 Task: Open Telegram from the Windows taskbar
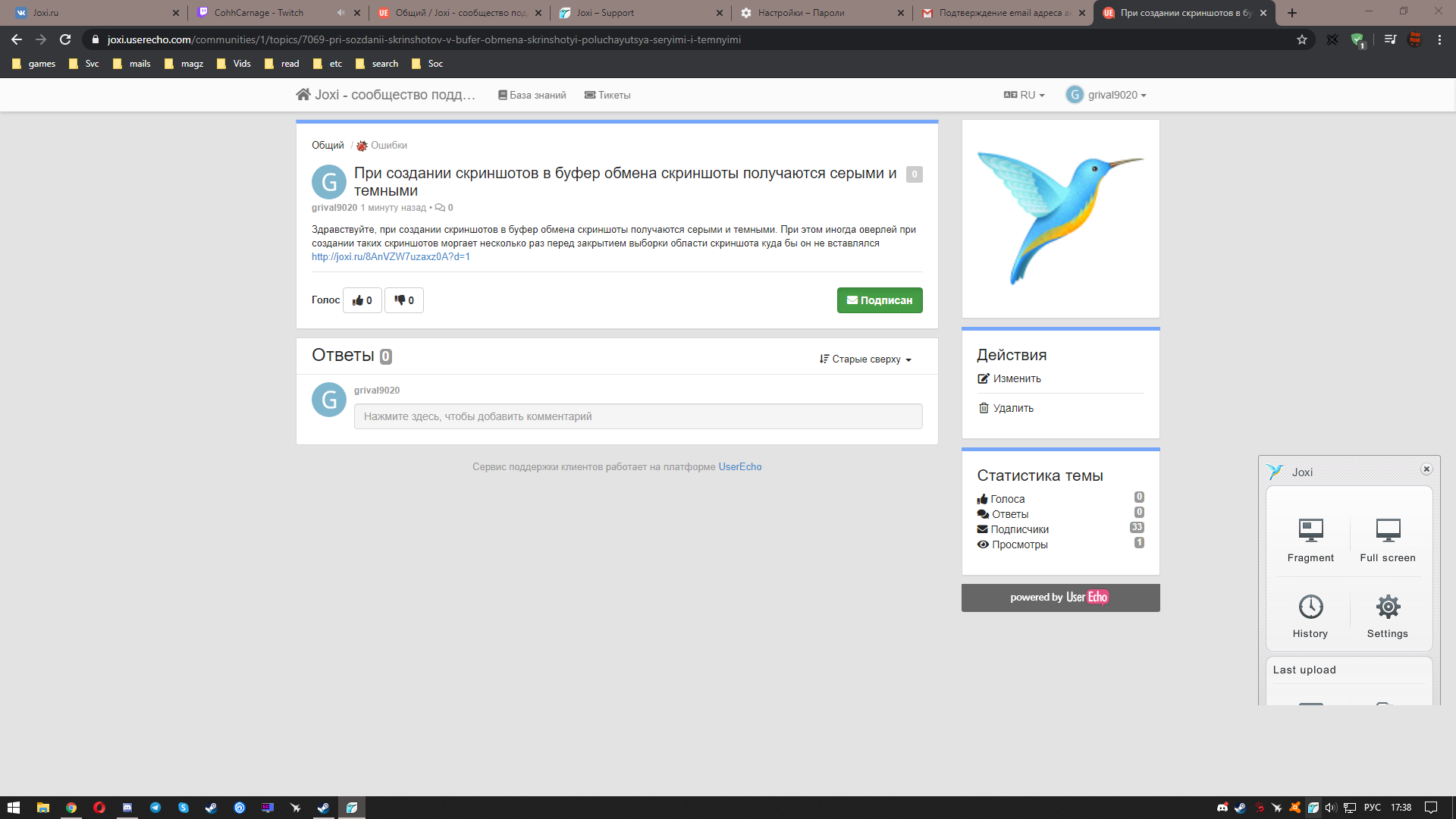click(x=155, y=808)
